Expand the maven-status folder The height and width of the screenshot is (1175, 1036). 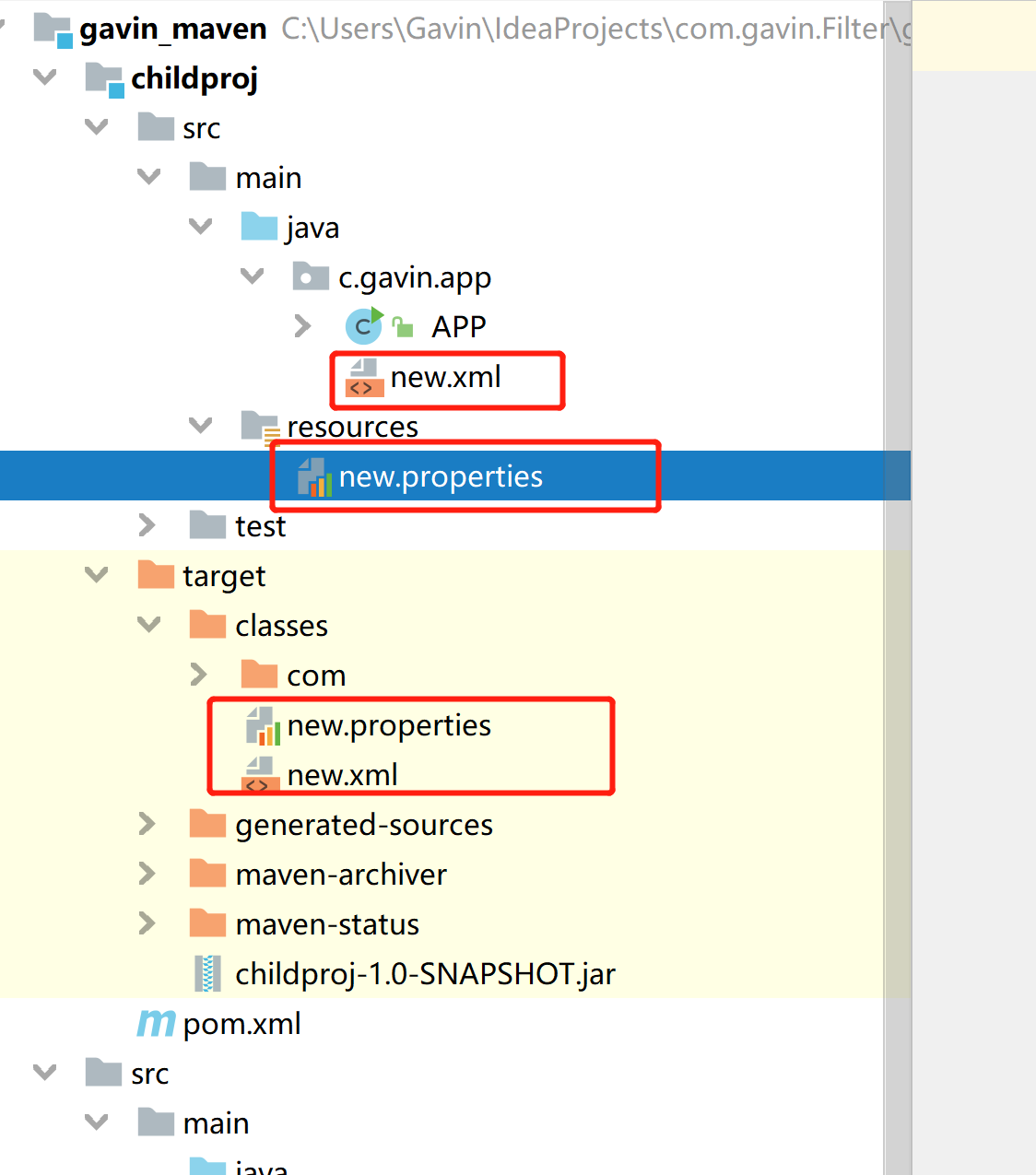pos(147,923)
